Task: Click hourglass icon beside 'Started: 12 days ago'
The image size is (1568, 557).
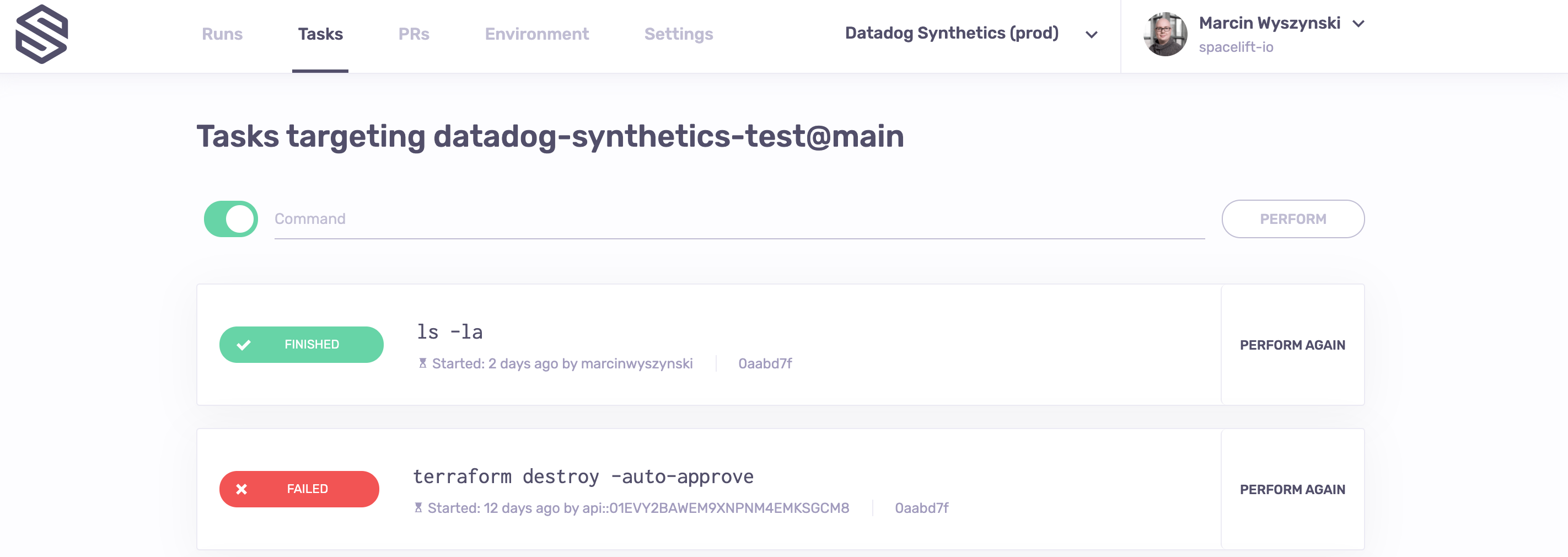Action: [418, 508]
